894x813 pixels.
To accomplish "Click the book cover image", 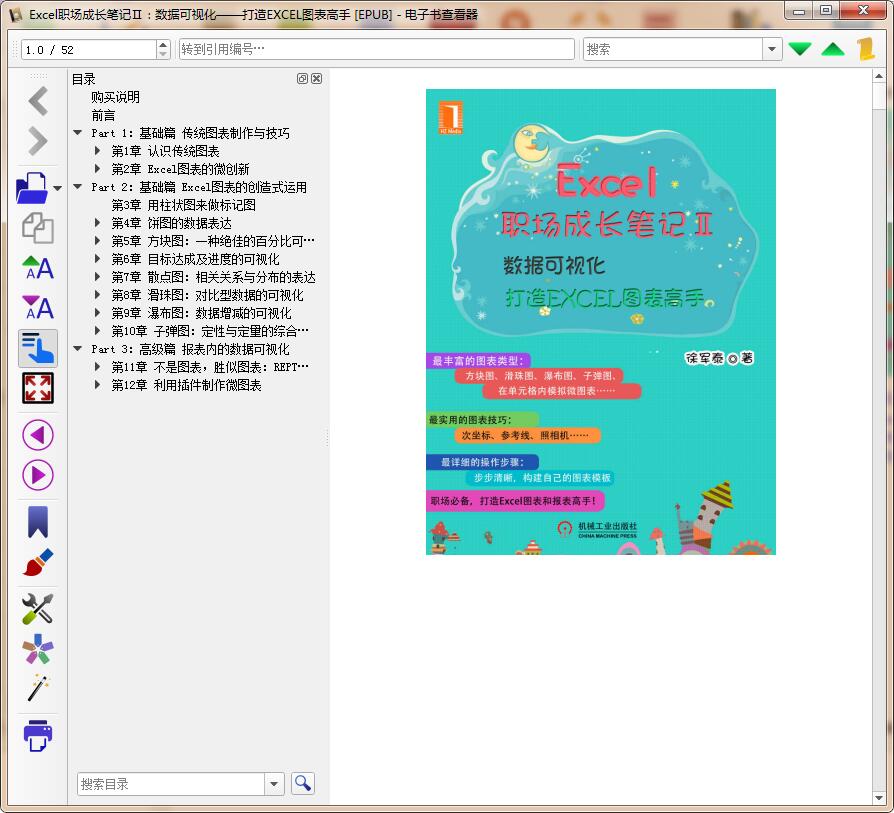I will pos(601,322).
